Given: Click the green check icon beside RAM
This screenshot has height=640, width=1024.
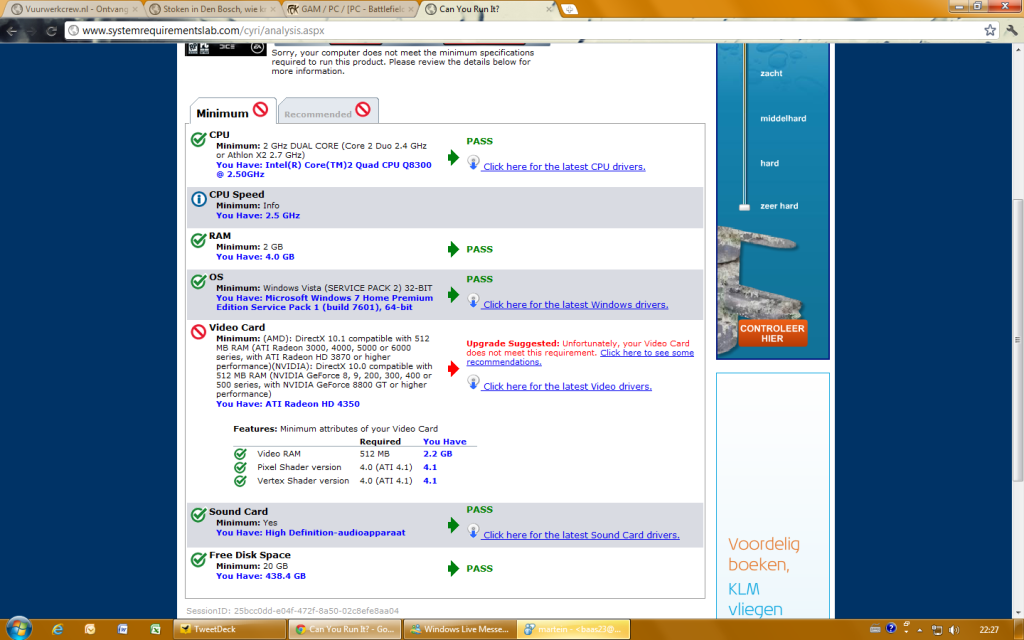Looking at the screenshot, I should (199, 240).
